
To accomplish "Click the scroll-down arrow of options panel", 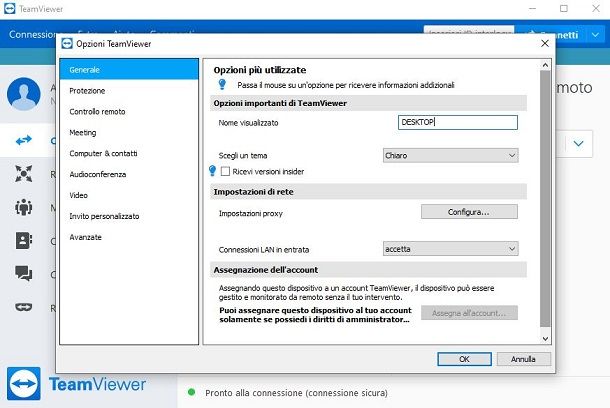I will (x=545, y=339).
